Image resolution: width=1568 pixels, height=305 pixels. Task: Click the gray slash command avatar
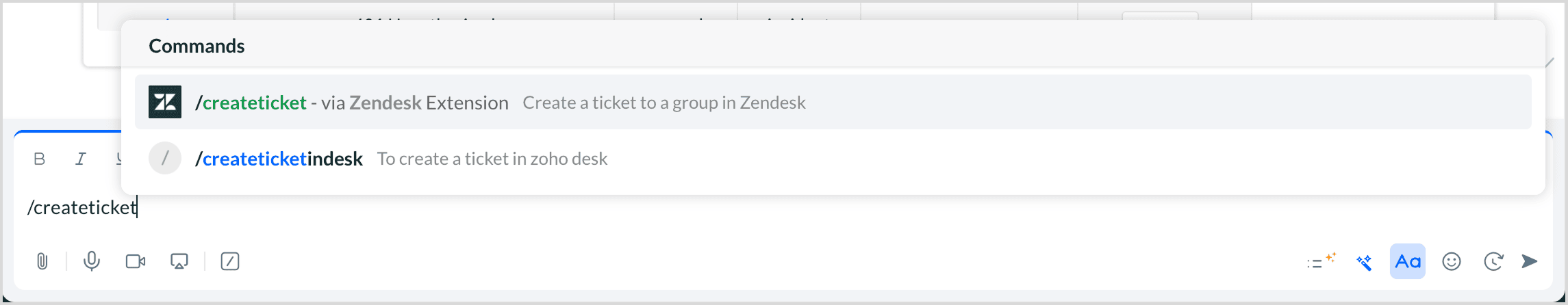click(165, 158)
